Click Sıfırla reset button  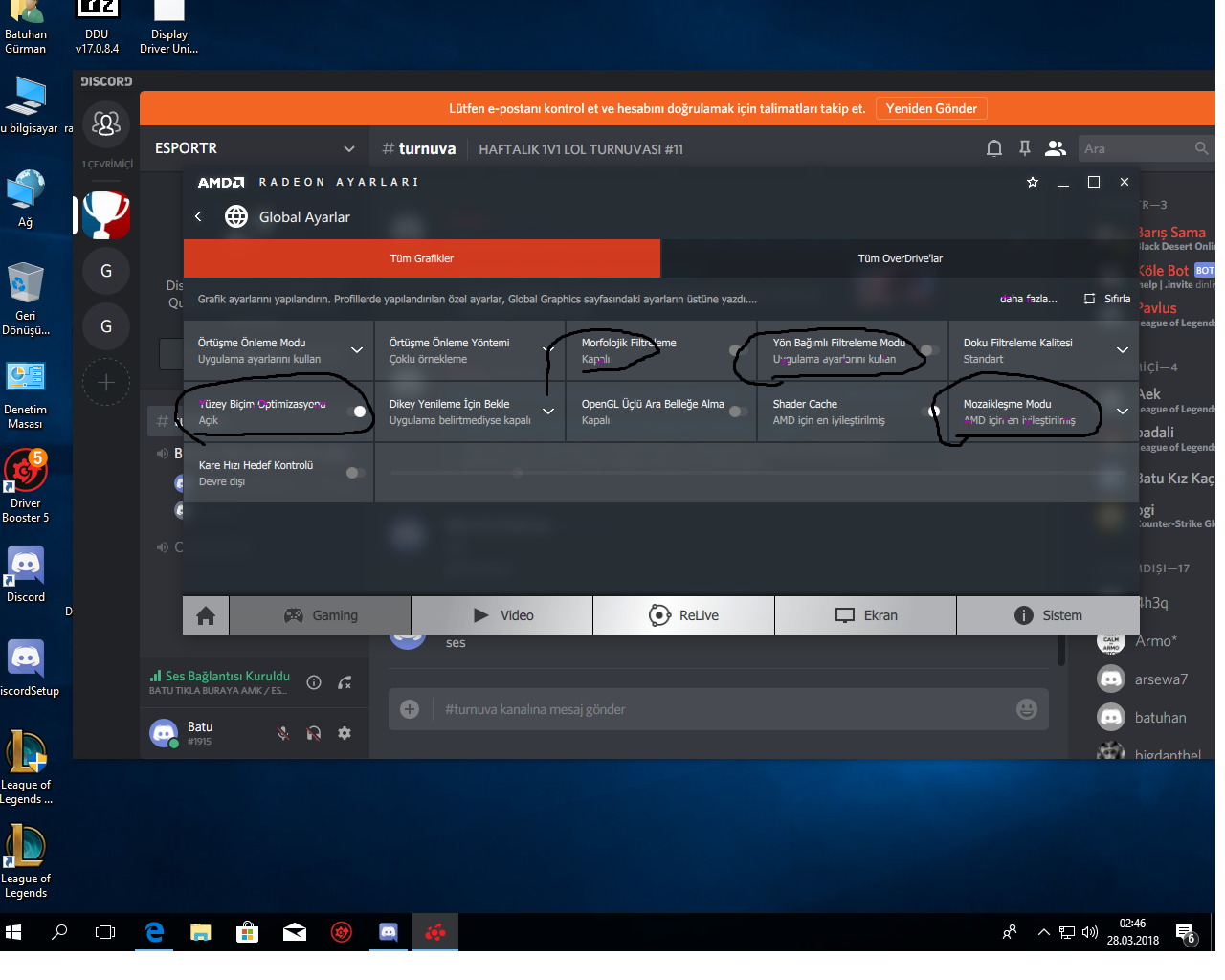click(x=1107, y=299)
